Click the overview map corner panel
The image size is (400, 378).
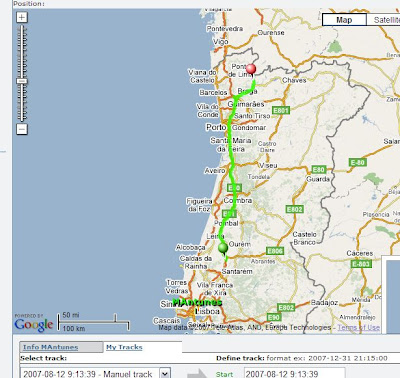391,295
